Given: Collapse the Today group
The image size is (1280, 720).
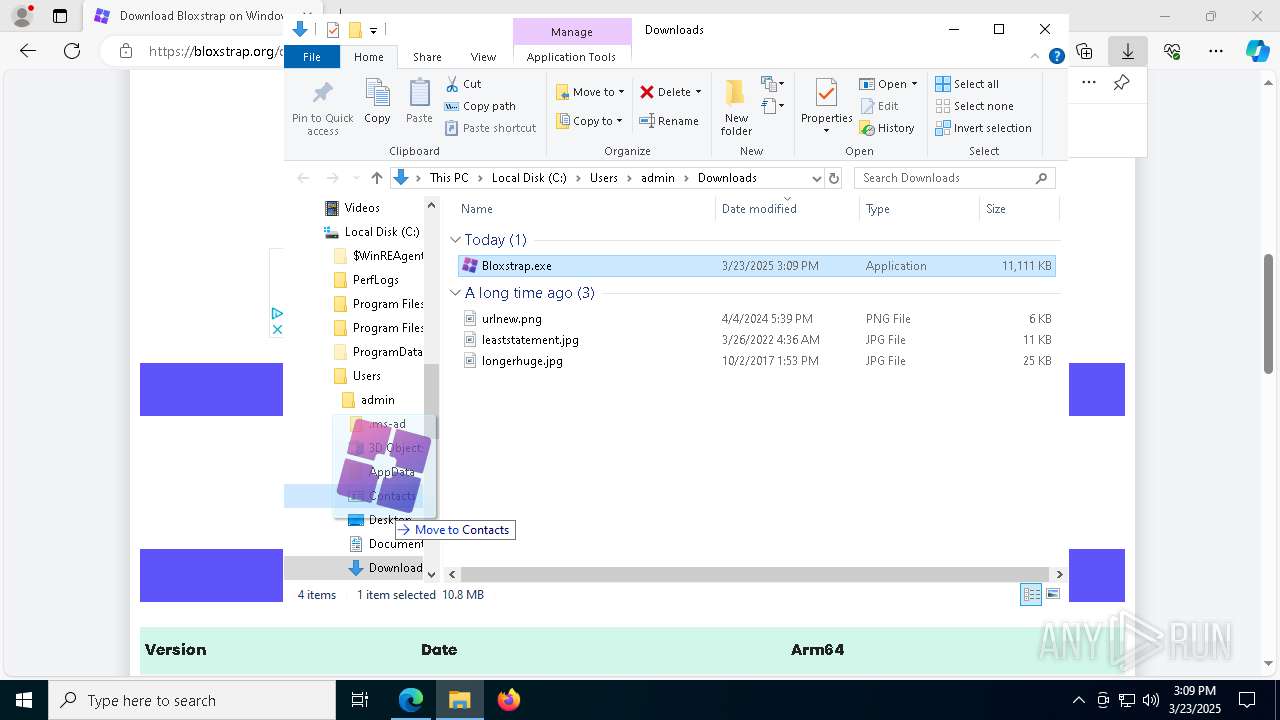Looking at the screenshot, I should (455, 240).
